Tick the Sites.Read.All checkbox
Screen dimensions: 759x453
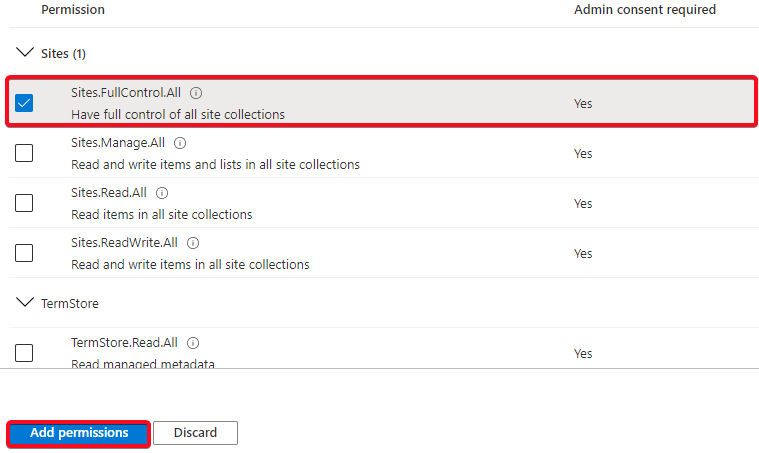(x=24, y=203)
